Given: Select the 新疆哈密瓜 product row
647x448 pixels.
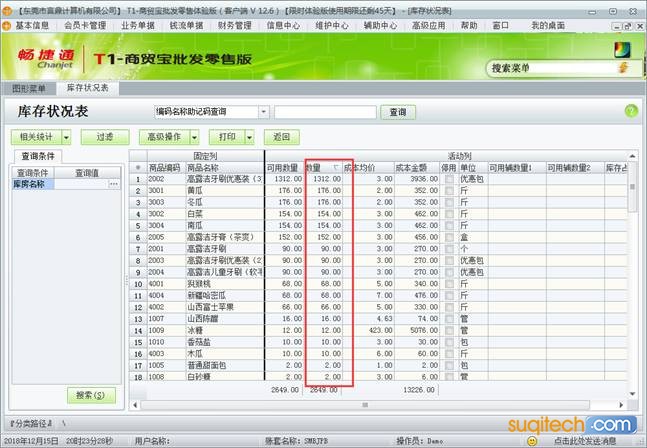Looking at the screenshot, I should [x=378, y=296].
